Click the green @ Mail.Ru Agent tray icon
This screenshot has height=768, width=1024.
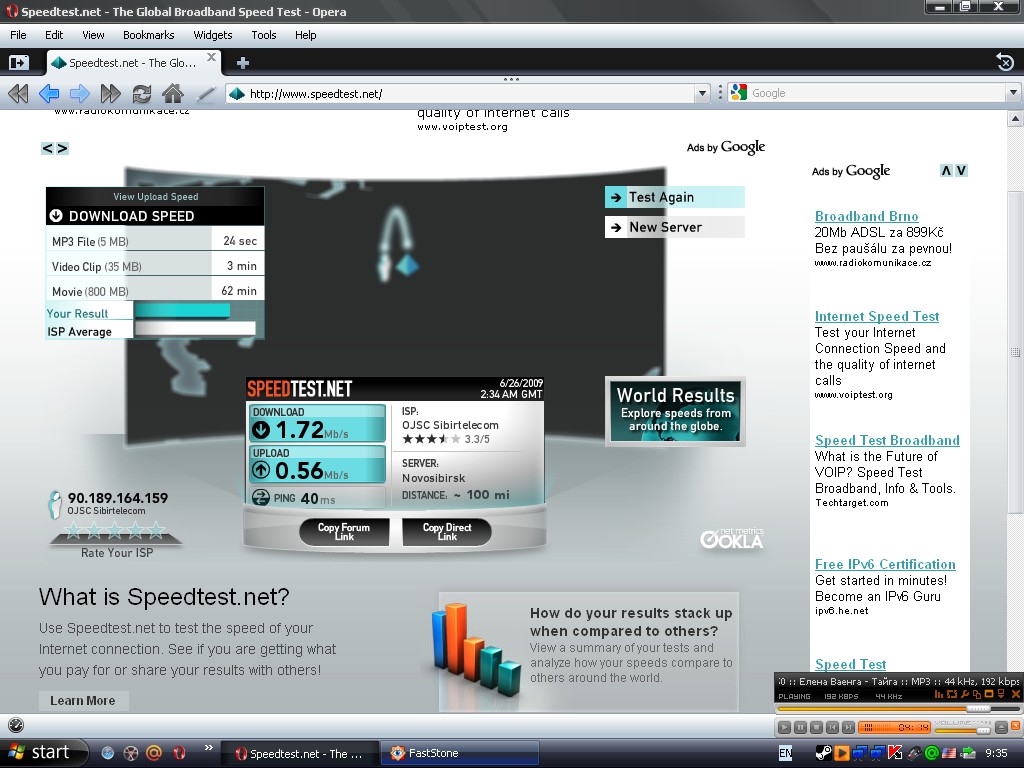933,753
